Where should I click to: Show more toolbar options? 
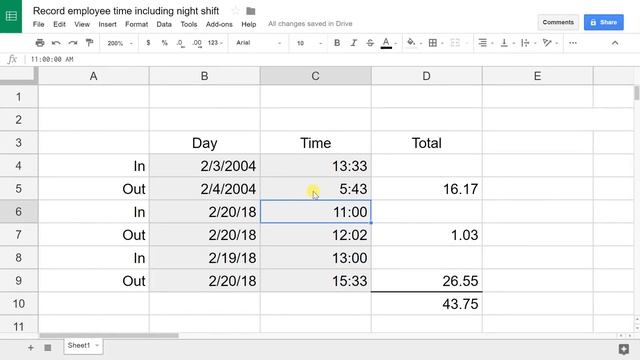(573, 42)
